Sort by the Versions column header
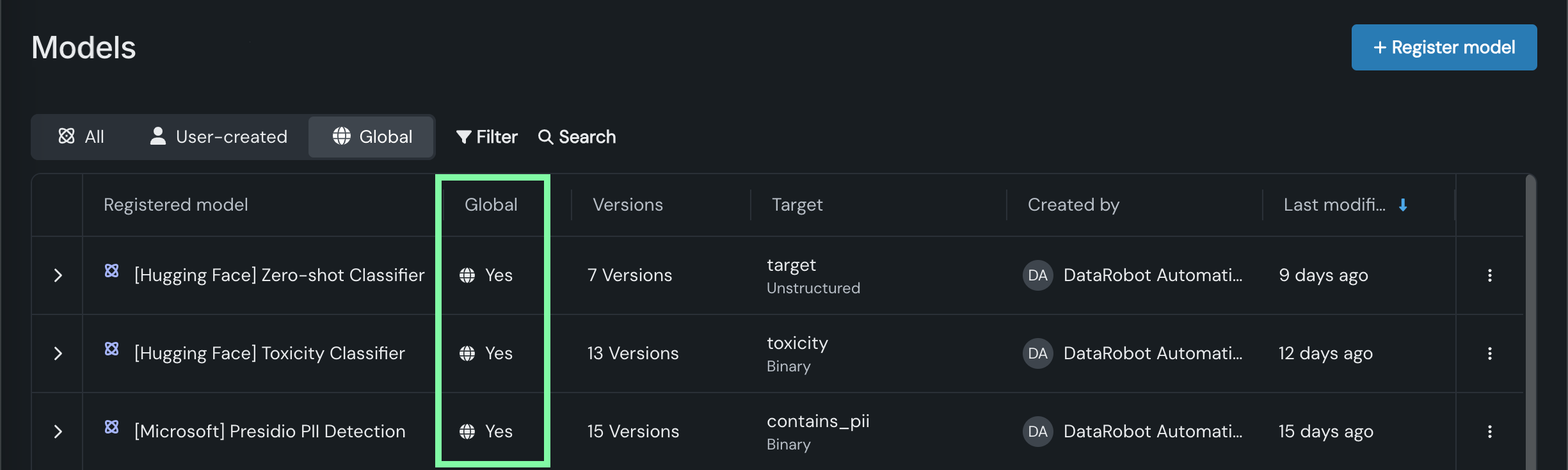 point(628,205)
